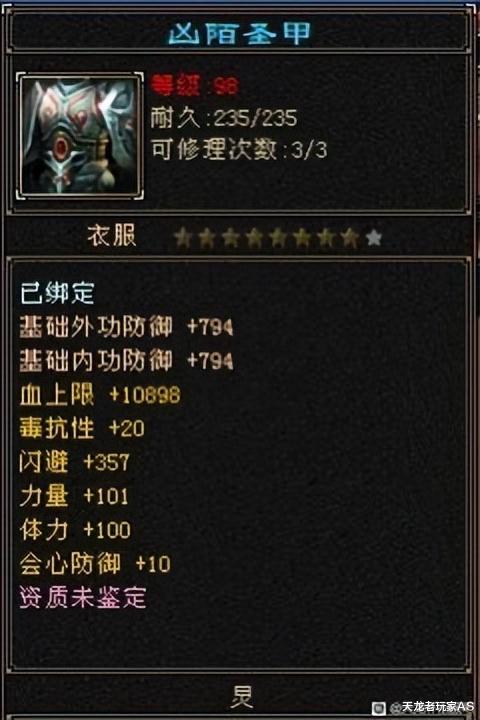Click the 衣服 category label

[x=112, y=236]
